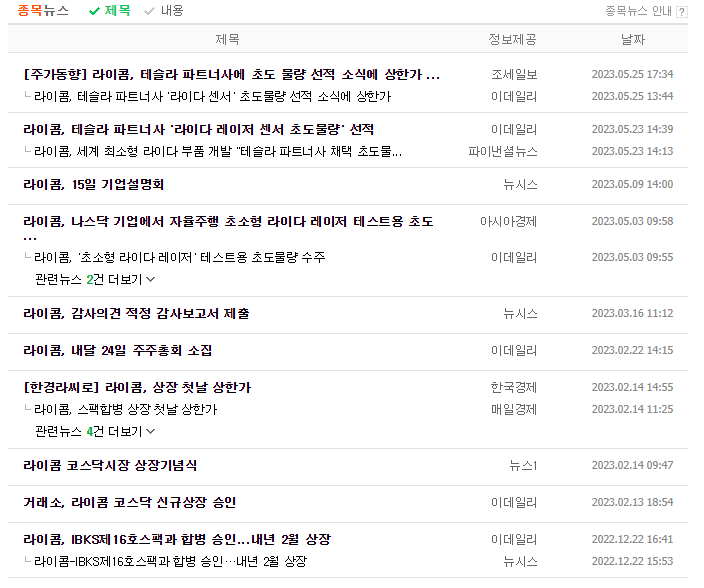The width and height of the screenshot is (704, 588).
Task: Open the [한경라씨로] 상장 첫날 상한가 article
Action: [137, 387]
